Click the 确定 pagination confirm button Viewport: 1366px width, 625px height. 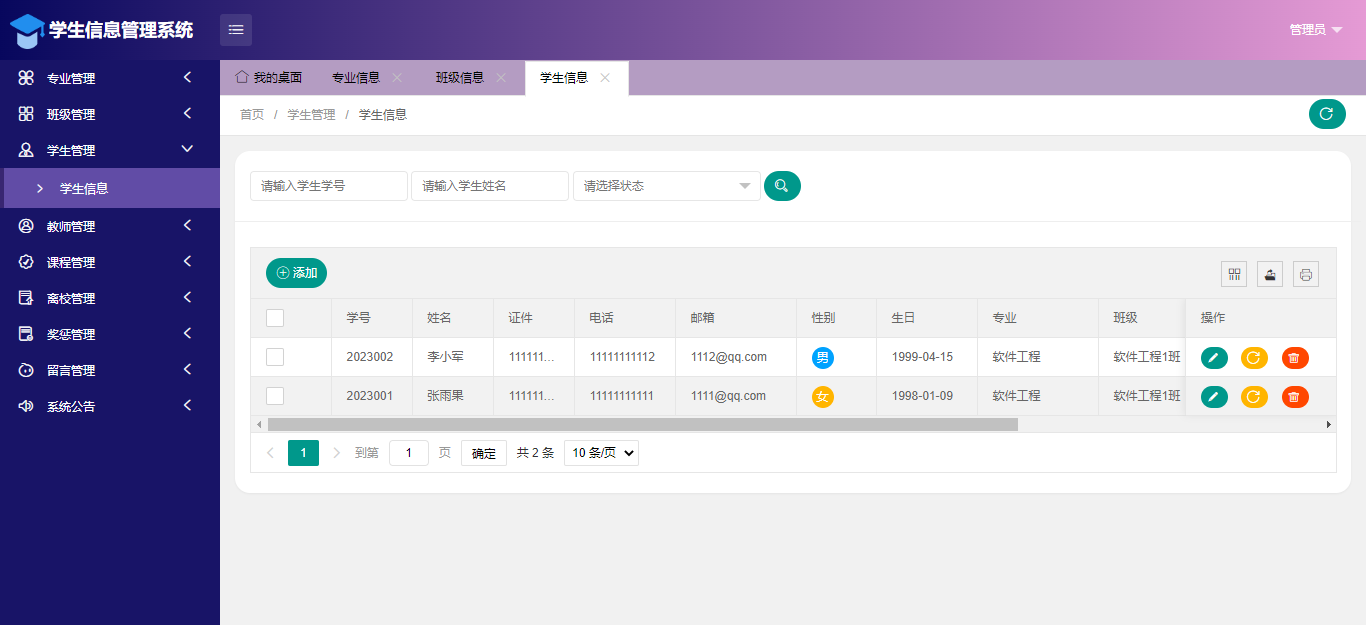(x=484, y=453)
